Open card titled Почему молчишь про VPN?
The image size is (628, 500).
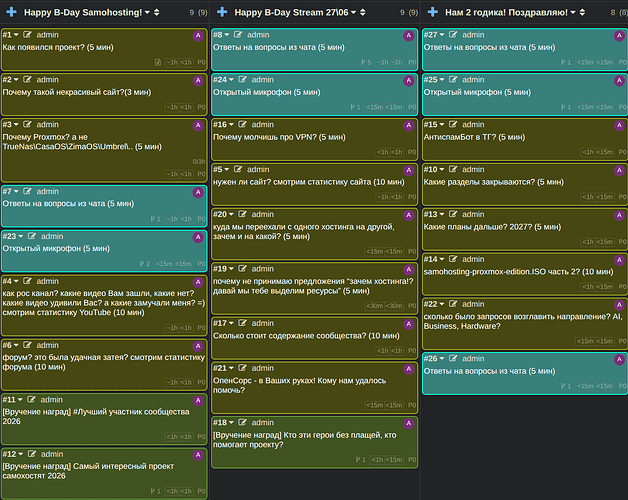pos(278,137)
